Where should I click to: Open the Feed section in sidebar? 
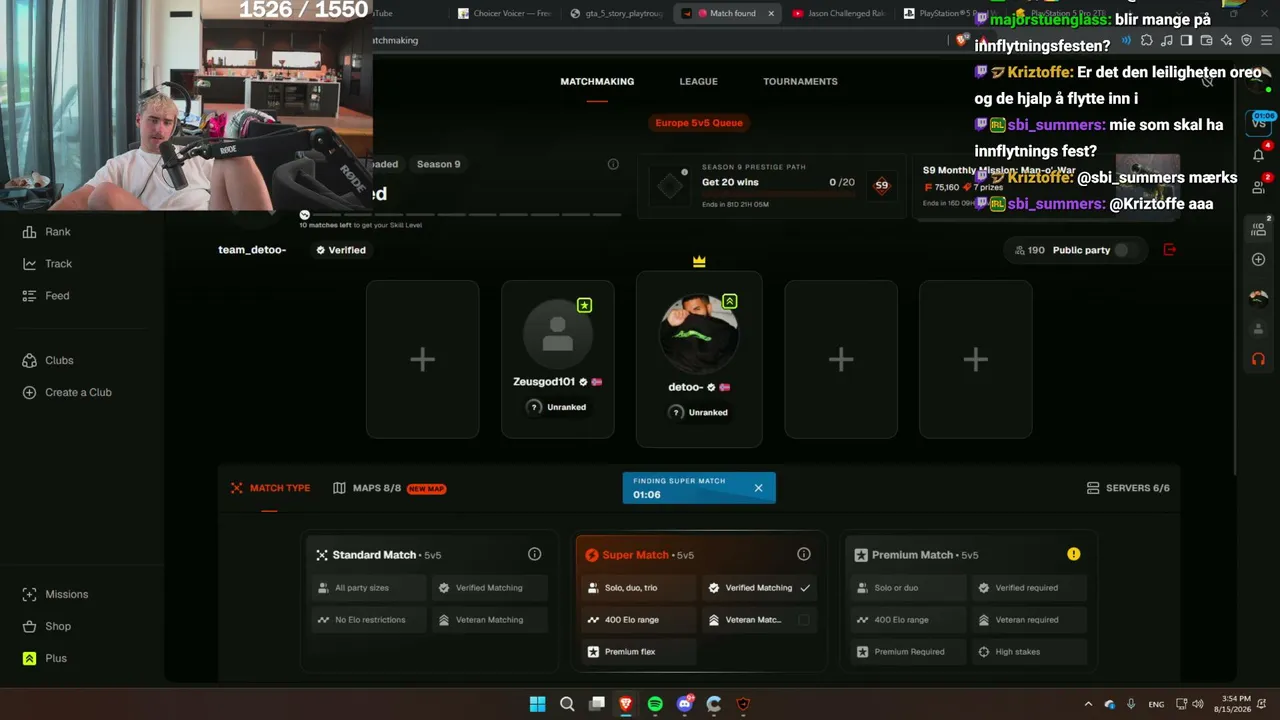[x=46, y=296]
